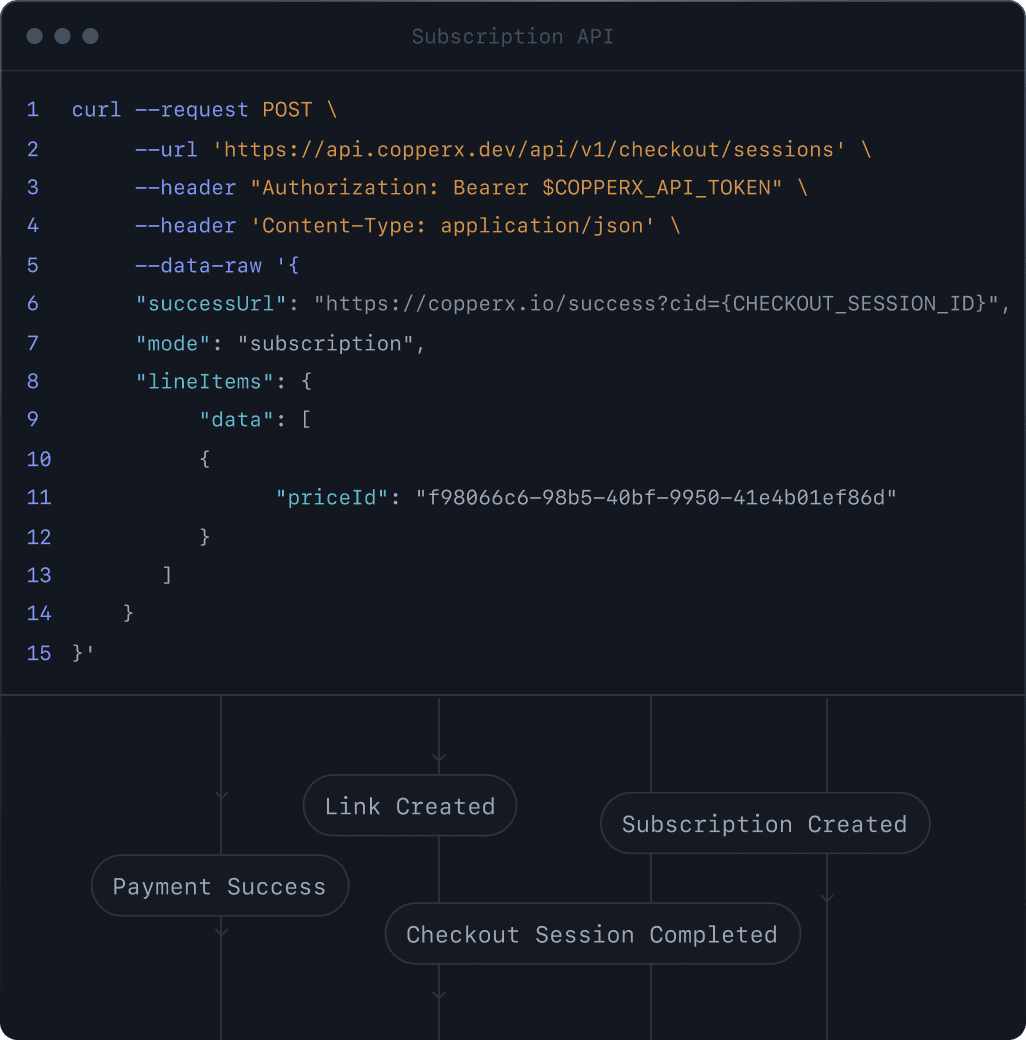1026x1040 pixels.
Task: Click the checkout sessions API URL
Action: (529, 149)
